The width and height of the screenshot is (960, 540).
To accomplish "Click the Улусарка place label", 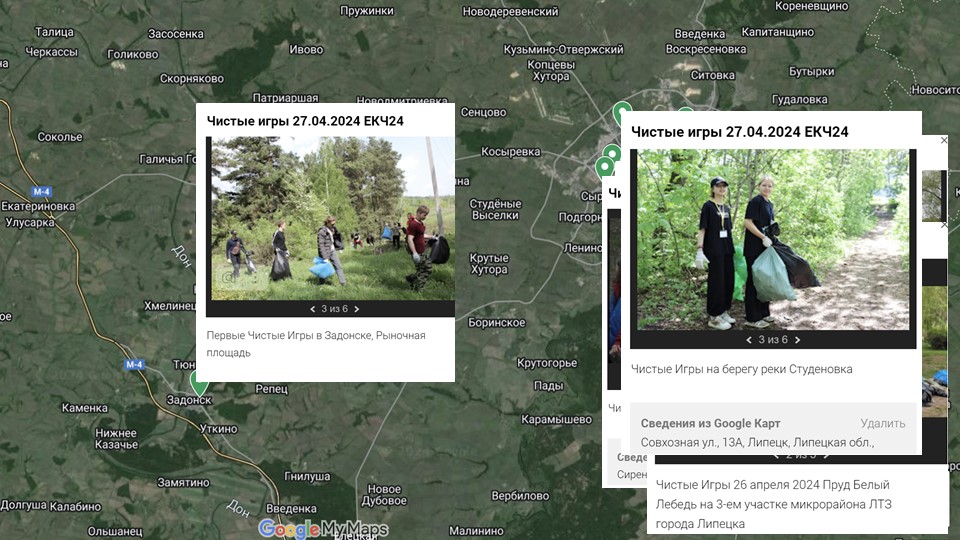I will (30, 222).
